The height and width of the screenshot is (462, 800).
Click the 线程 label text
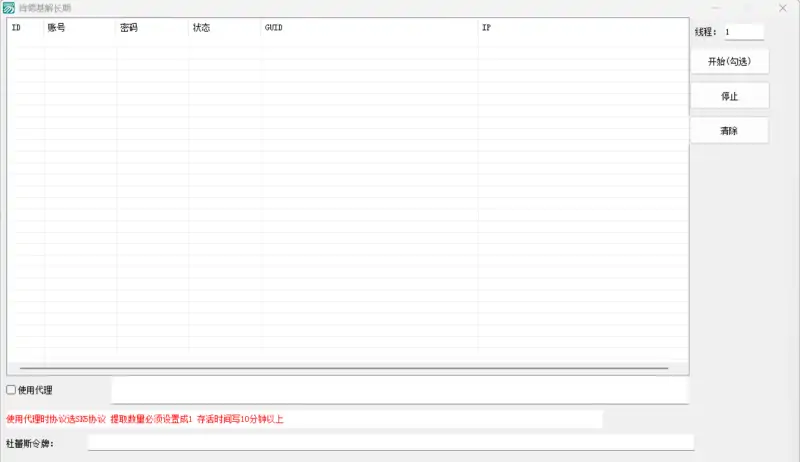tap(706, 33)
